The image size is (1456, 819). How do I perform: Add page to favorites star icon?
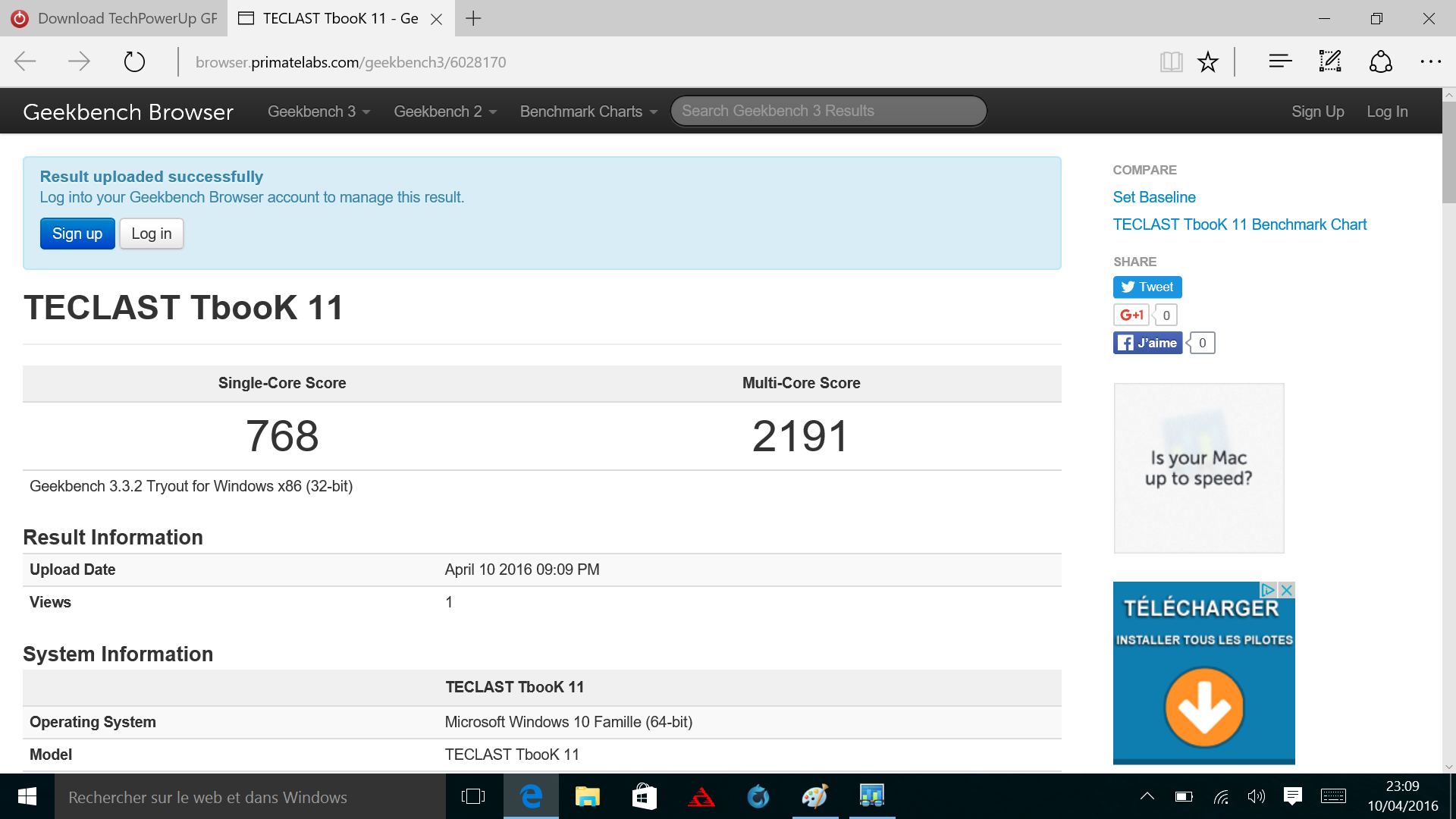point(1208,62)
